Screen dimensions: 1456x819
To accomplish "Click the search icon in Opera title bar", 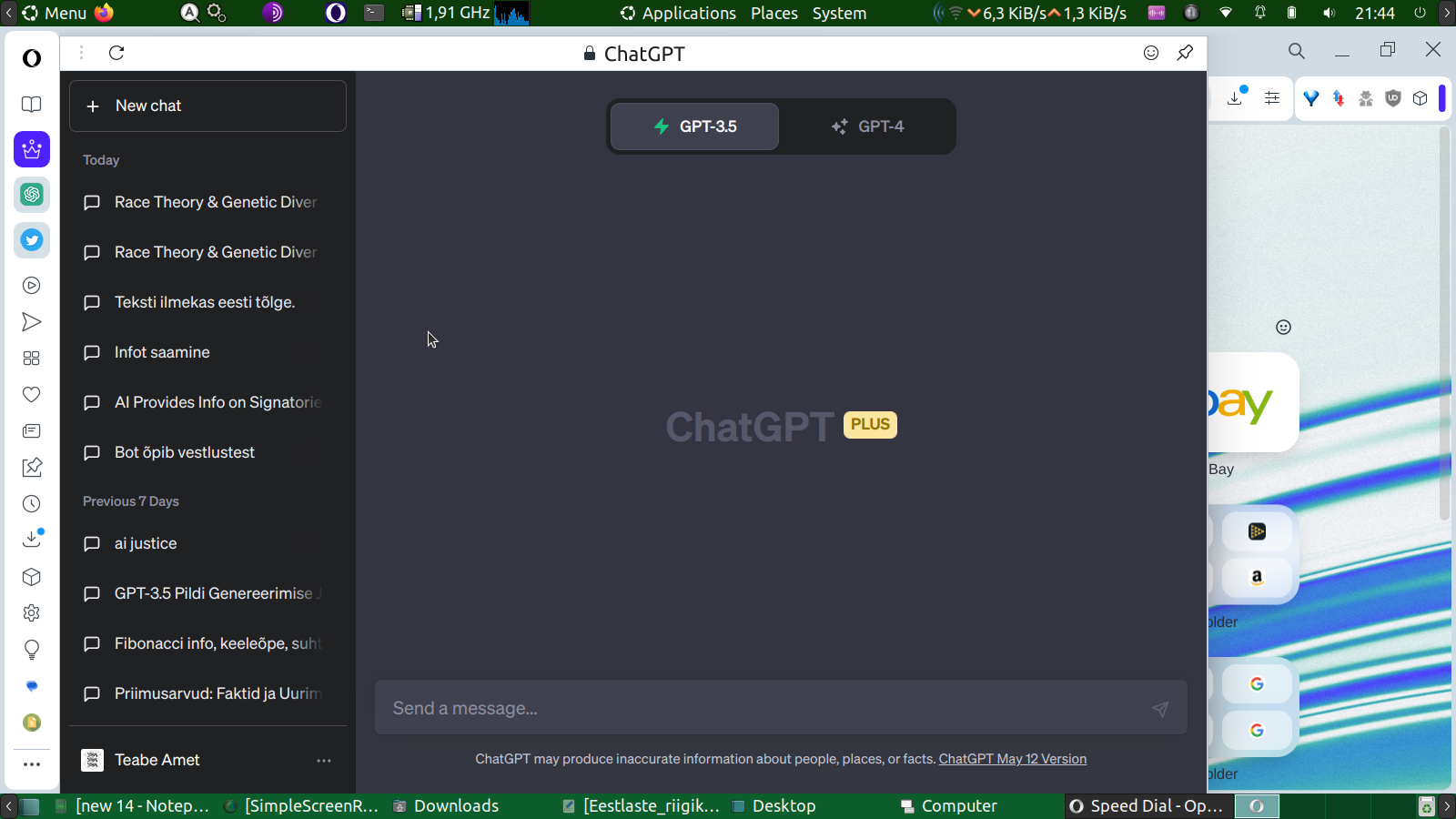I will [x=1297, y=51].
